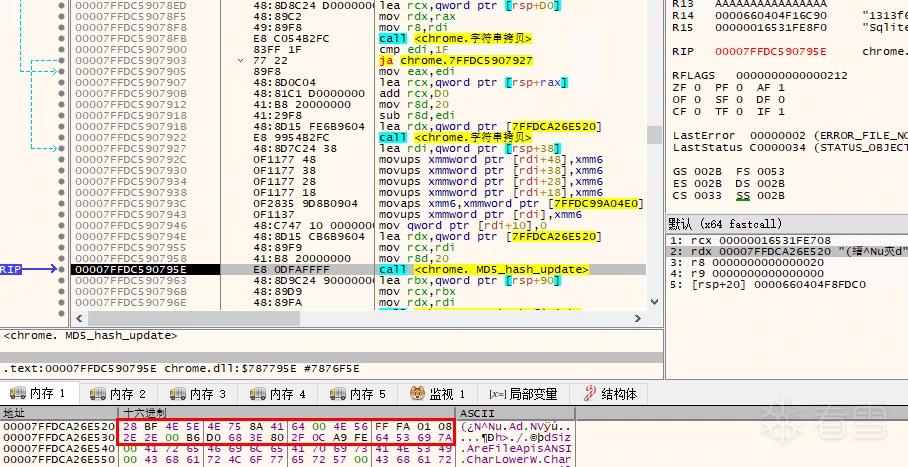Toggle breakpoint dot at address 00007FFDC5907903
Screen dimensions: 908x467
coord(62,60)
